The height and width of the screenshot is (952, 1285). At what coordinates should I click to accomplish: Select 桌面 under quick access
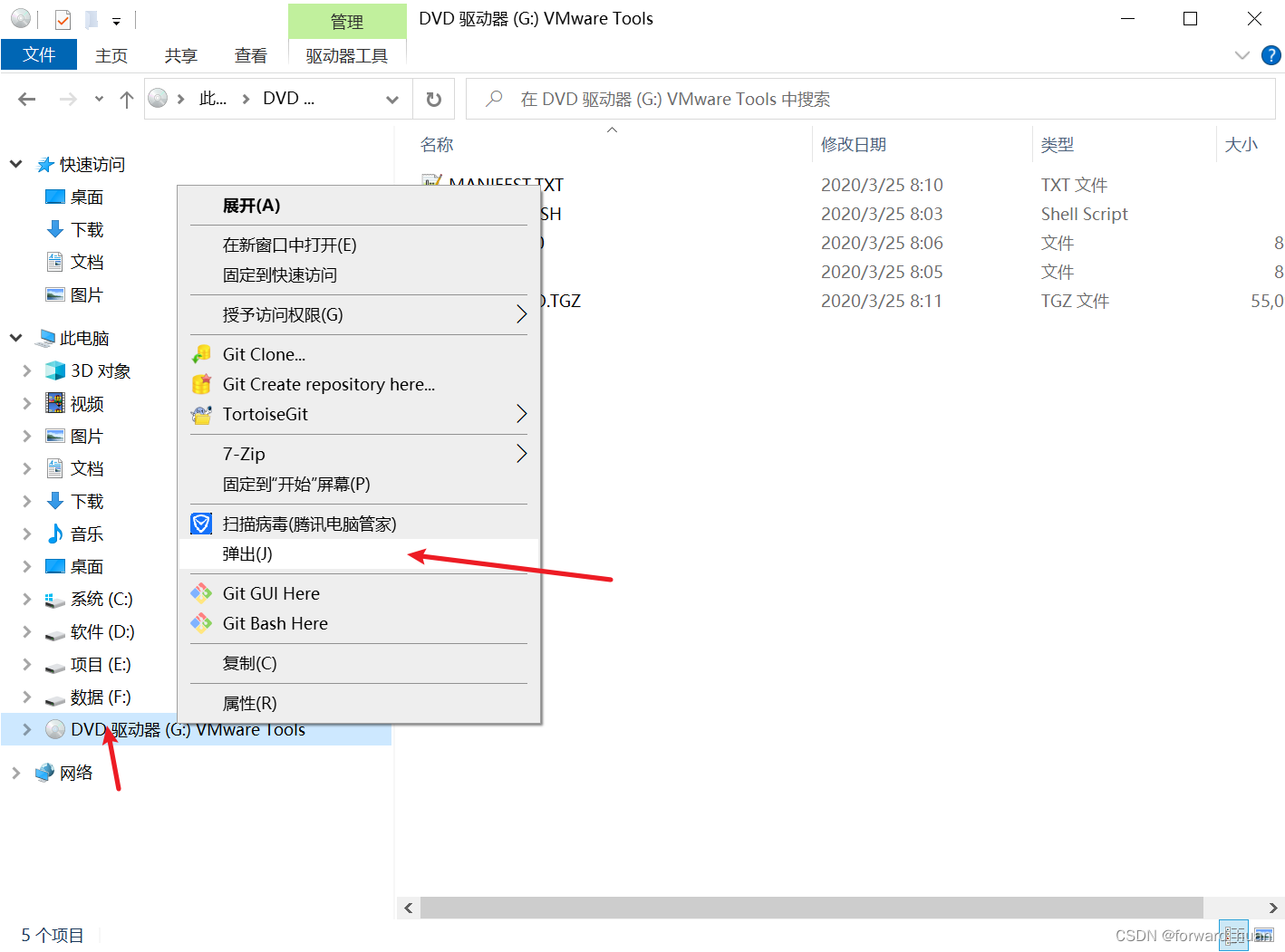click(x=87, y=197)
